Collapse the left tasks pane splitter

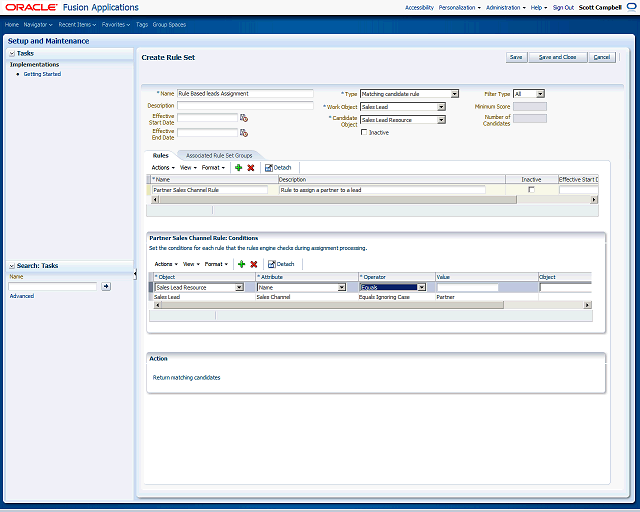pos(135,274)
